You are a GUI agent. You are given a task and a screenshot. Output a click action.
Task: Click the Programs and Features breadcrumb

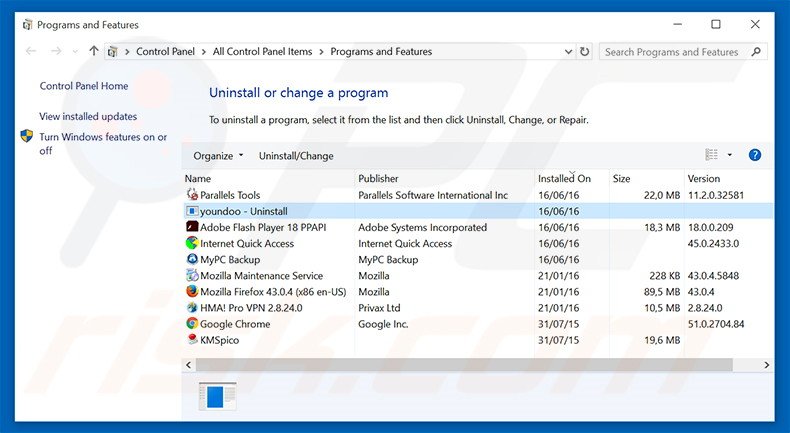click(381, 51)
